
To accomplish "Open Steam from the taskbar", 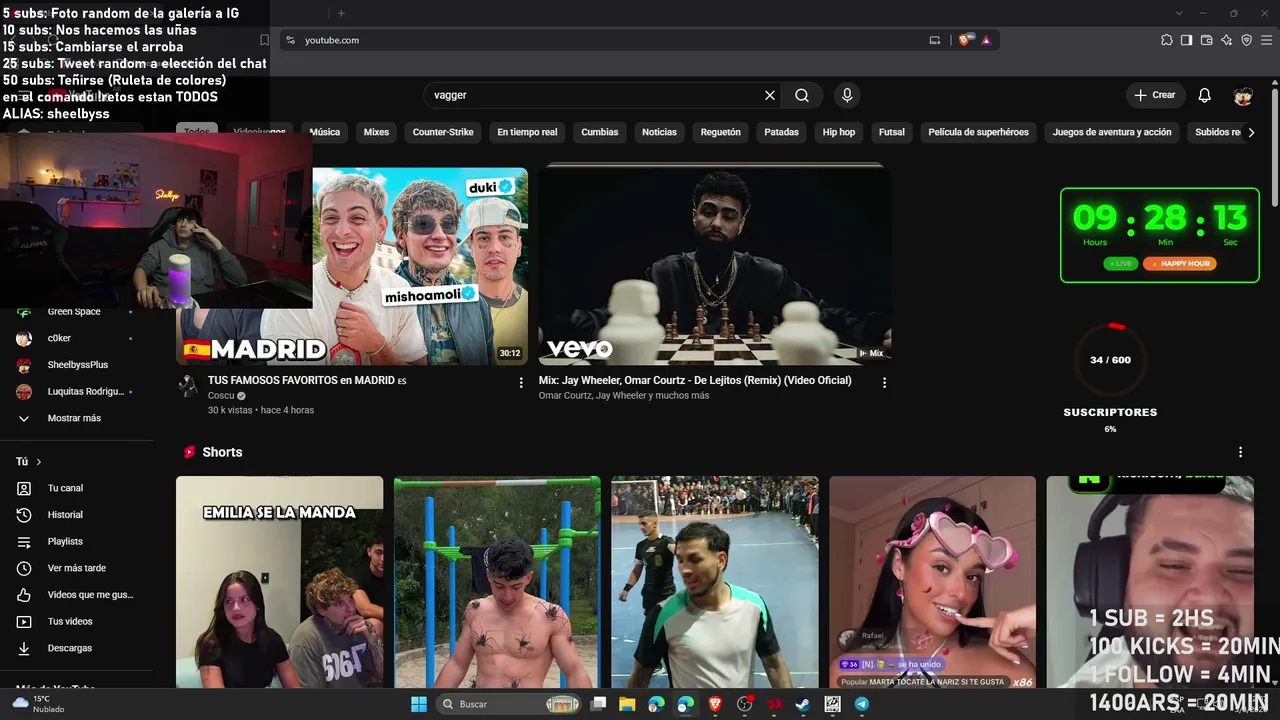I will [x=802, y=704].
